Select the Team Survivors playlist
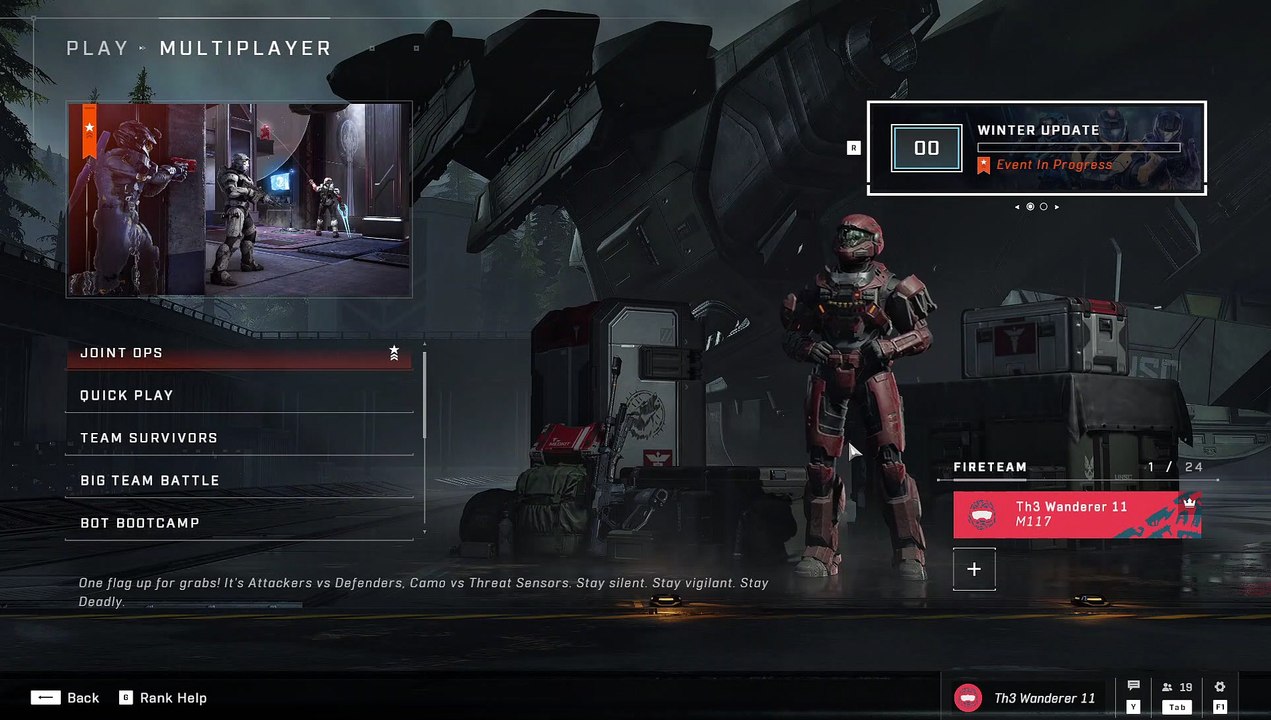 point(239,438)
